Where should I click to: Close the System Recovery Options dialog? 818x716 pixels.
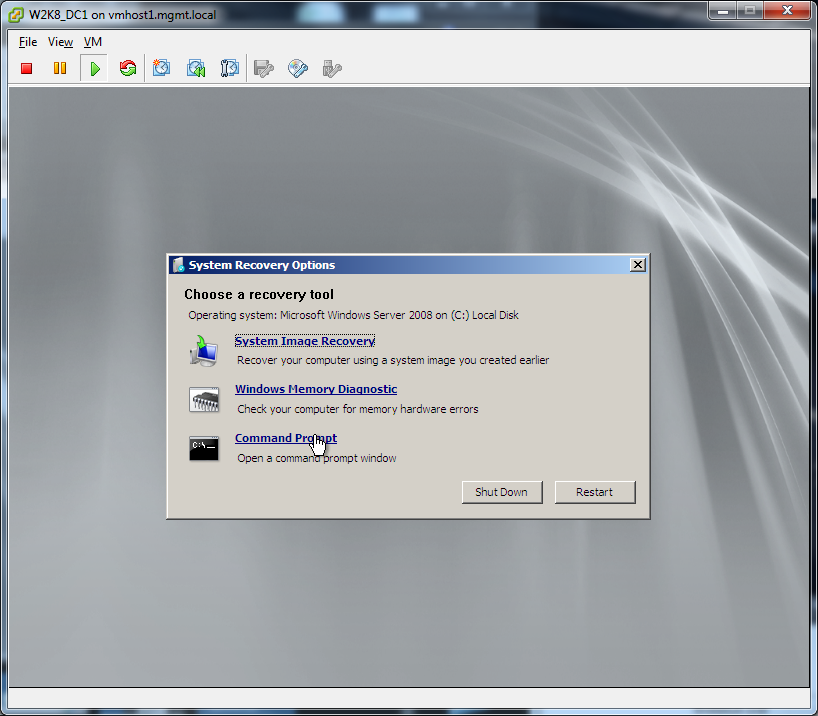(x=637, y=265)
